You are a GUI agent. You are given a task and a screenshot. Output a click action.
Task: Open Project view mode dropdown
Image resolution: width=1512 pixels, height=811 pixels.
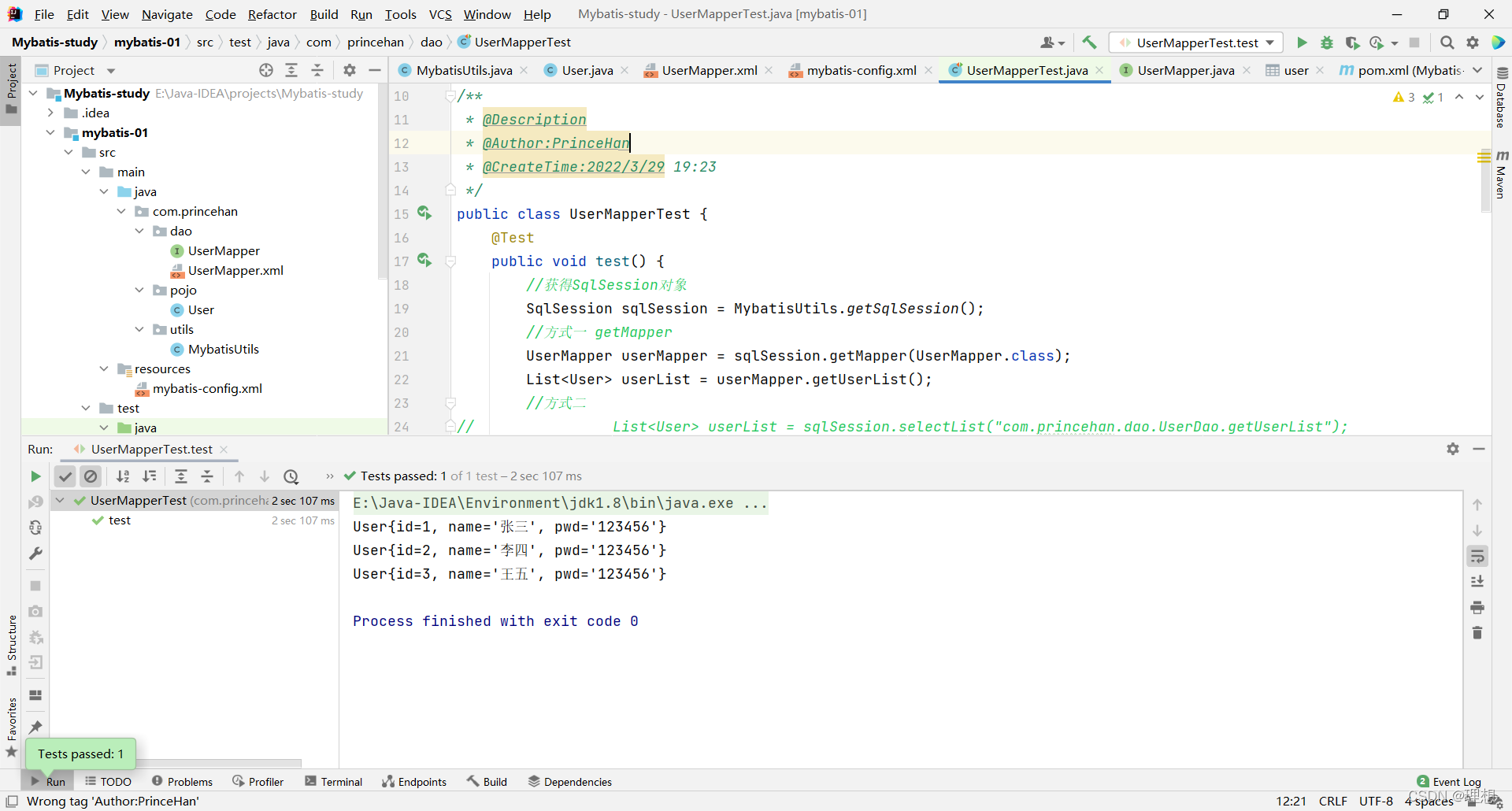(111, 71)
